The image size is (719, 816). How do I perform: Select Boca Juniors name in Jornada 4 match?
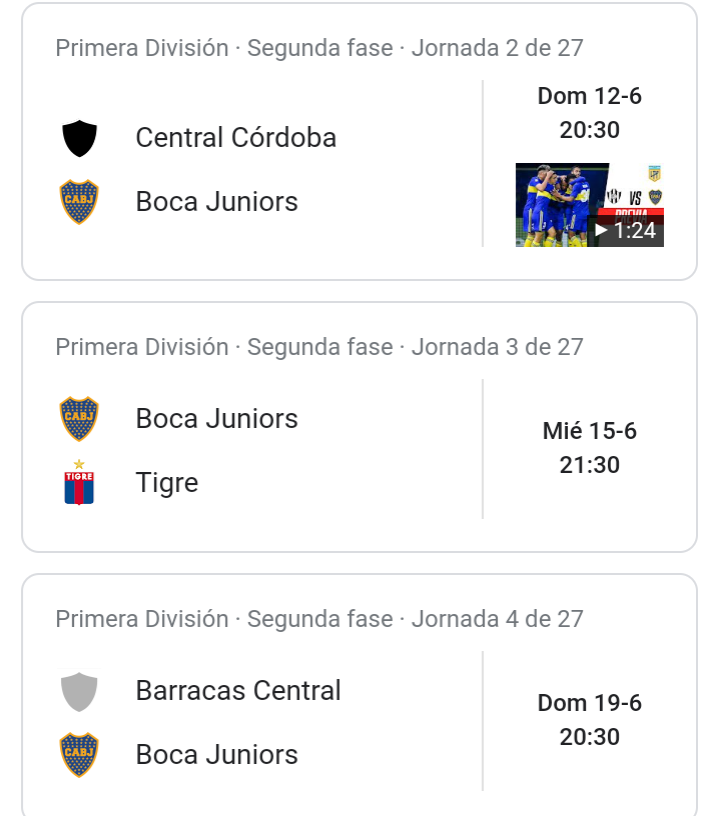pos(216,755)
